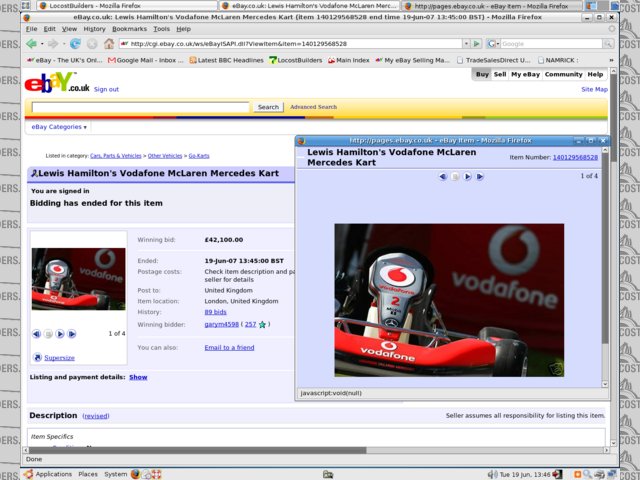Open 'eBay - The UK's Onl...' bookmark
640x480 pixels.
click(64, 60)
